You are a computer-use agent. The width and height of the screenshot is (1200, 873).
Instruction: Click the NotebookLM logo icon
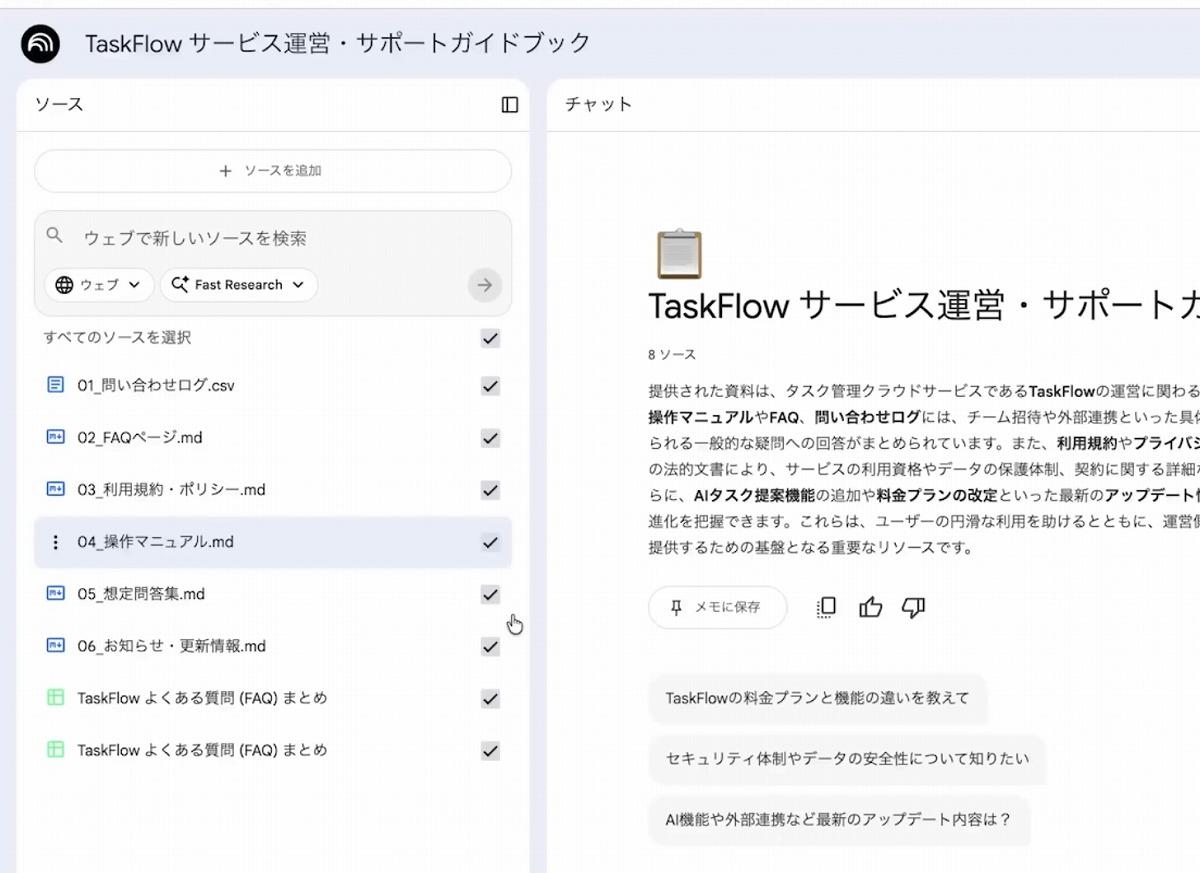coord(41,43)
